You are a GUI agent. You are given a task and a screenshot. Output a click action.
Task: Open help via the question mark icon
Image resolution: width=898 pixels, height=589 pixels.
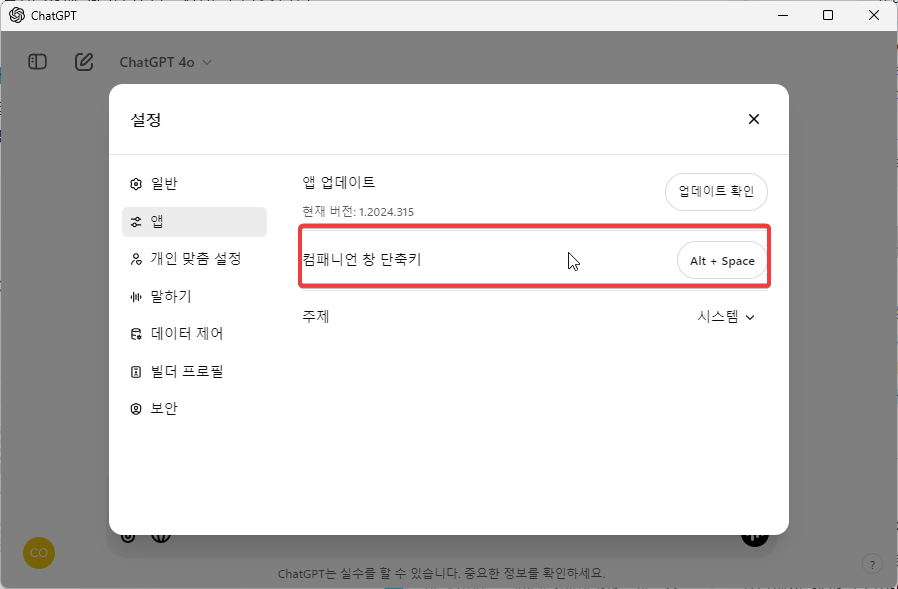[872, 563]
